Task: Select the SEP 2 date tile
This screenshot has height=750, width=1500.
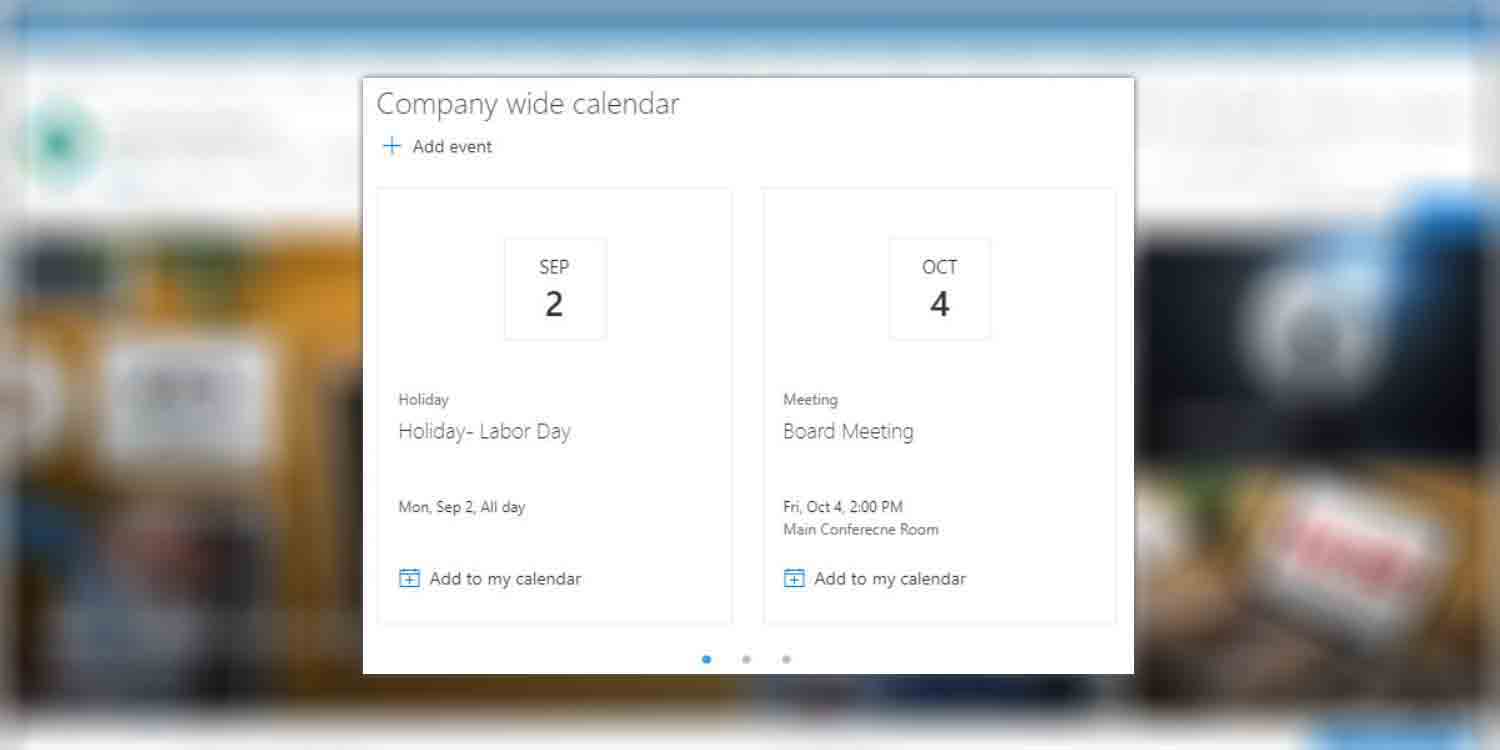Action: point(555,288)
